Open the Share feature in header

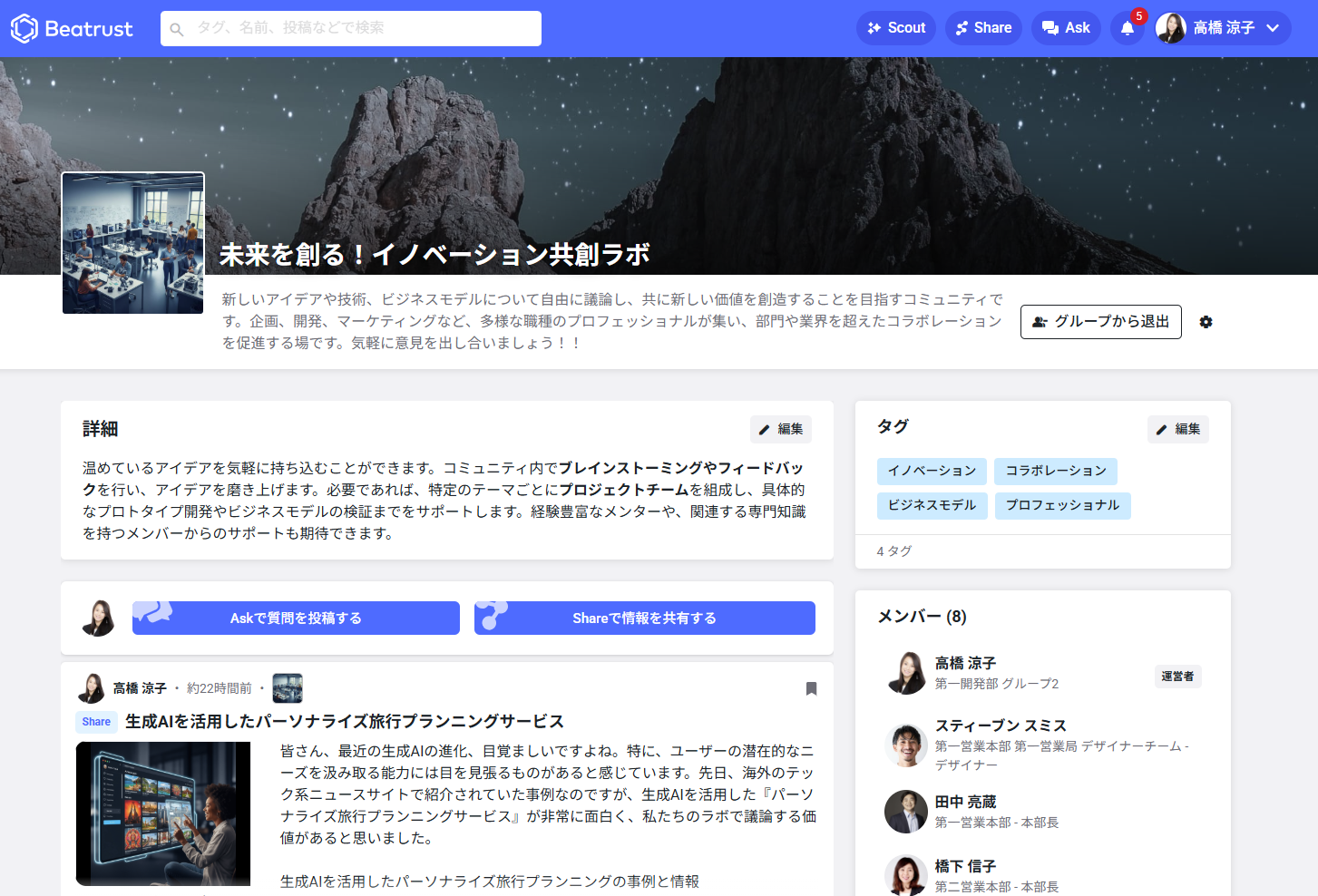pos(983,28)
